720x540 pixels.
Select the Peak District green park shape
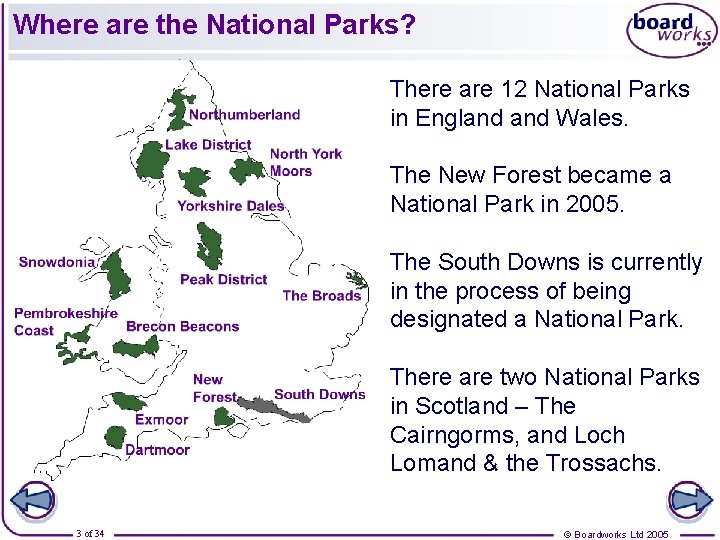pyautogui.click(x=209, y=246)
